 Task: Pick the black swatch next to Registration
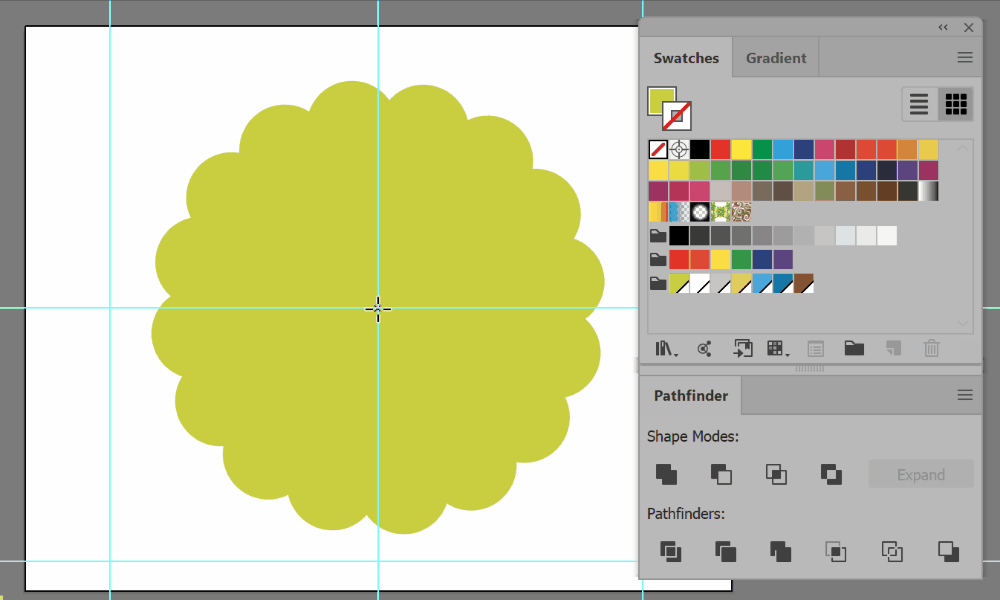point(700,149)
